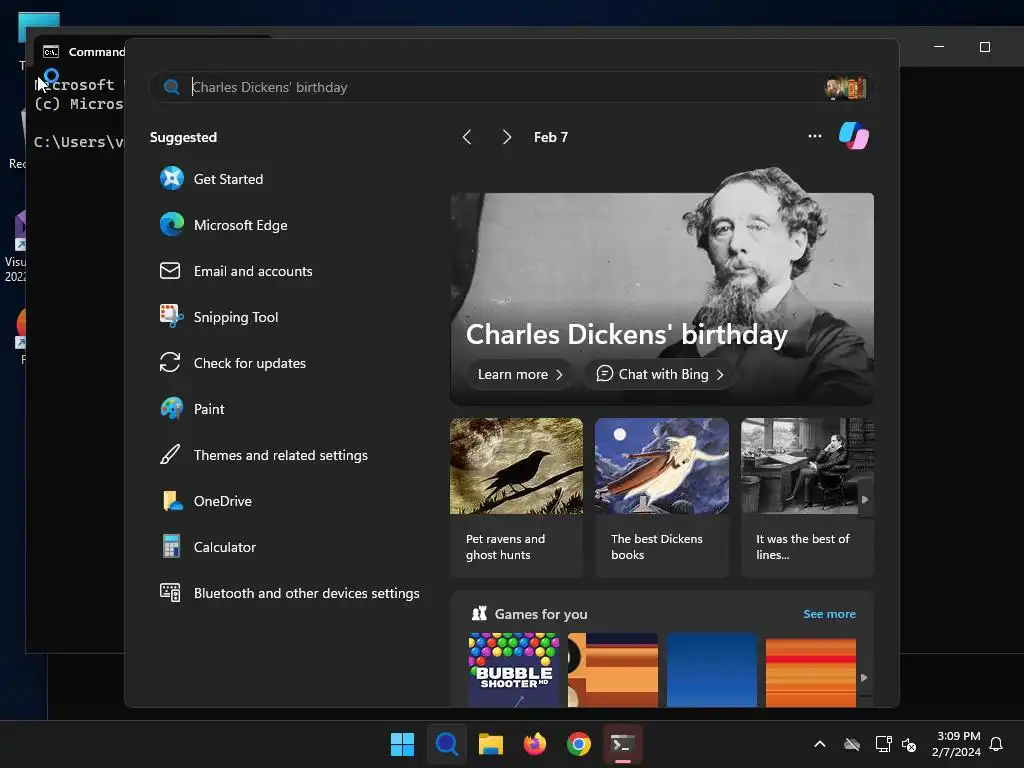Click the Command Prompt window title icon

coord(51,52)
